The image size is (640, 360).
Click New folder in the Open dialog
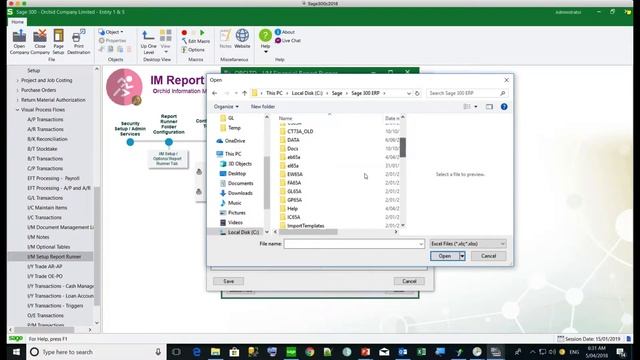click(x=263, y=107)
